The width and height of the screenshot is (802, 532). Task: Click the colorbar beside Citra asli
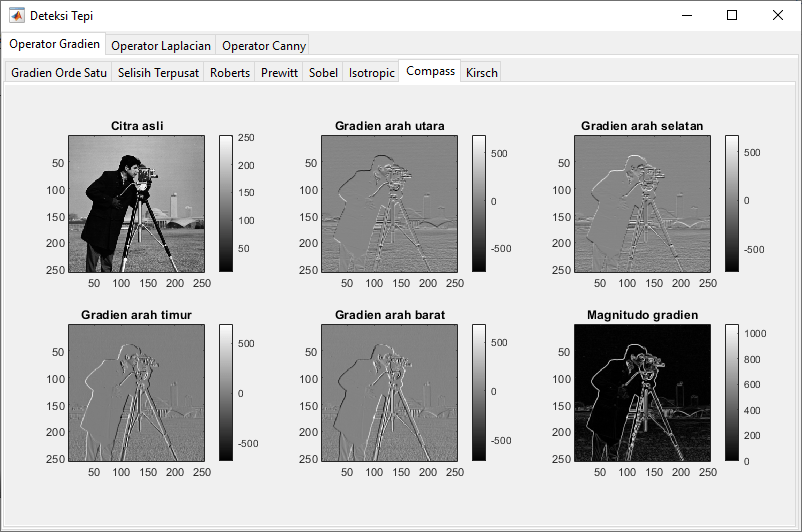[226, 203]
